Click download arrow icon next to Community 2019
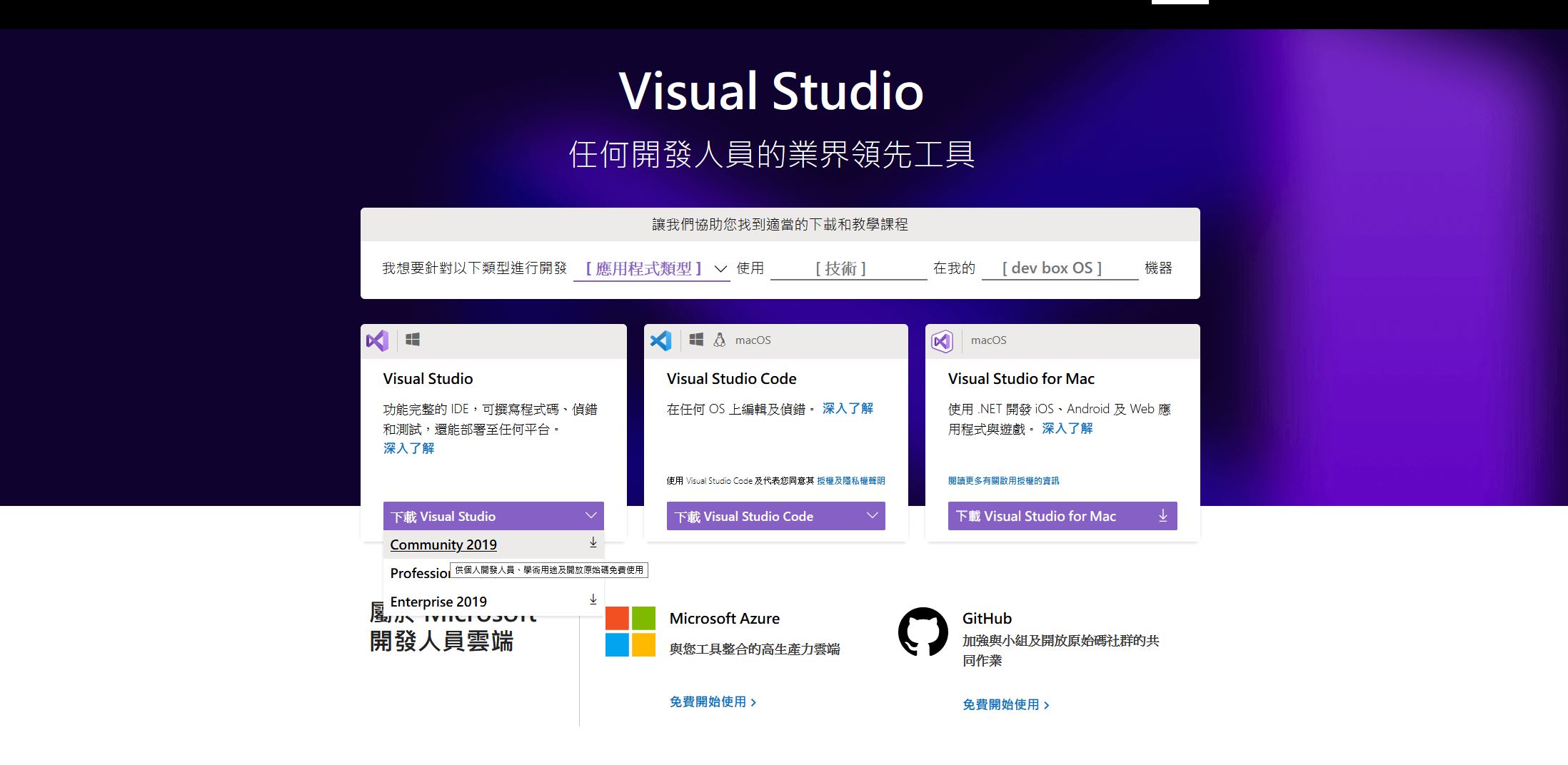The image size is (1568, 765). coord(593,543)
